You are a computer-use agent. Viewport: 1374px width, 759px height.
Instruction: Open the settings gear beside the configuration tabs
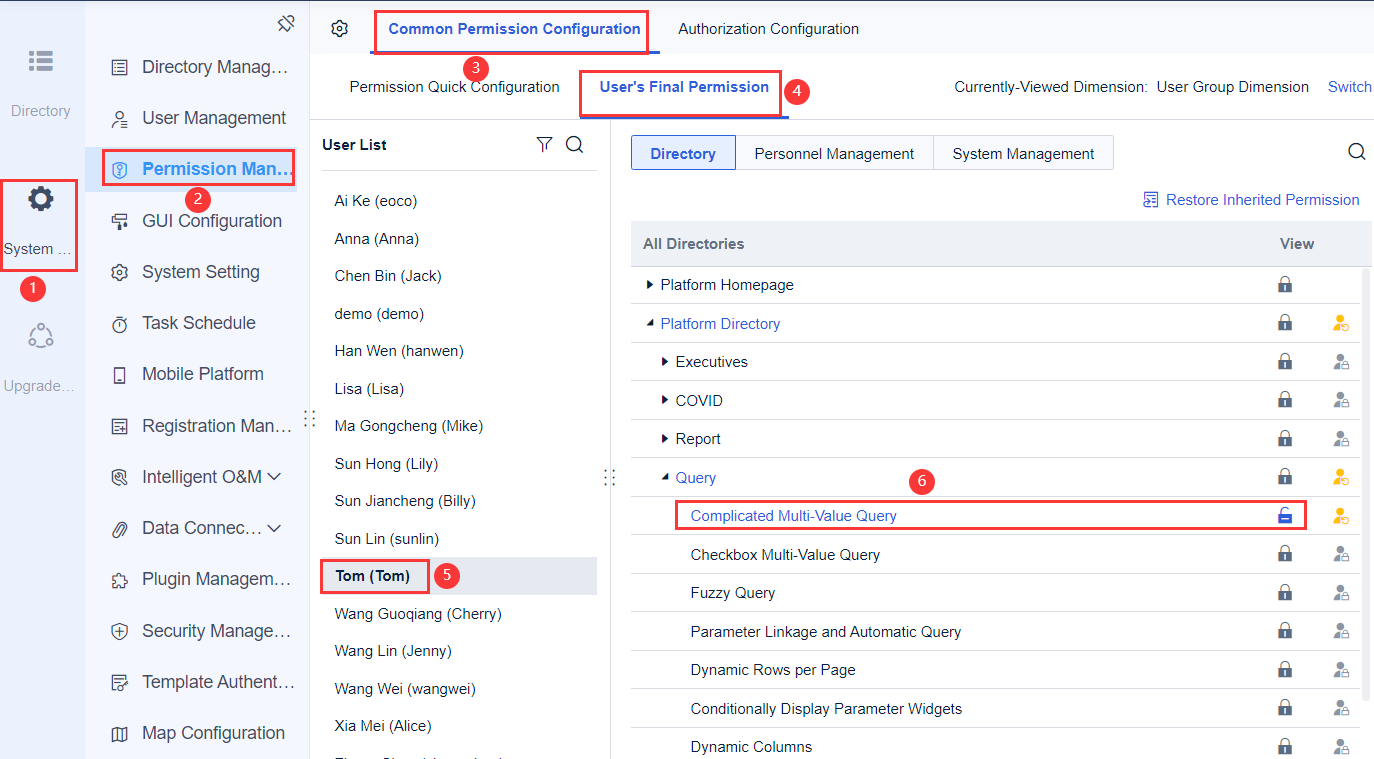[x=339, y=29]
